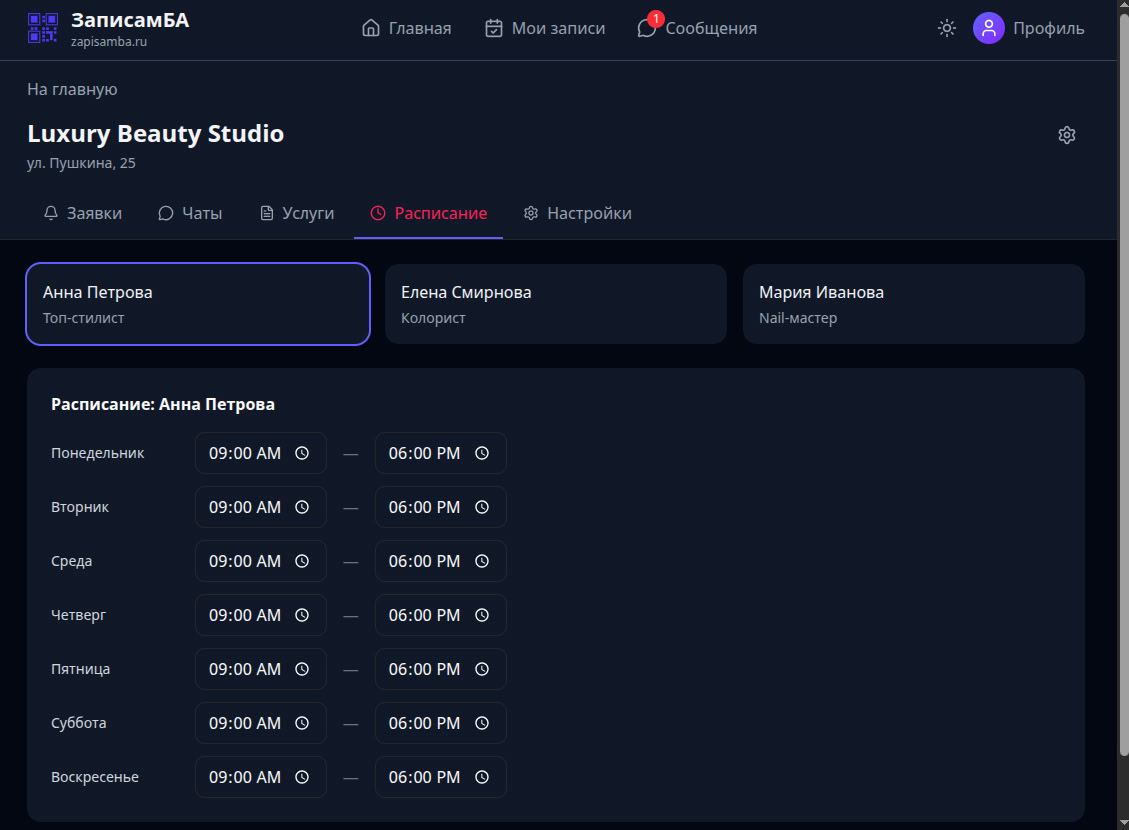Viewport: 1129px width, 830px height.
Task: Click the clock icon in Пятница start time
Action: coord(302,669)
